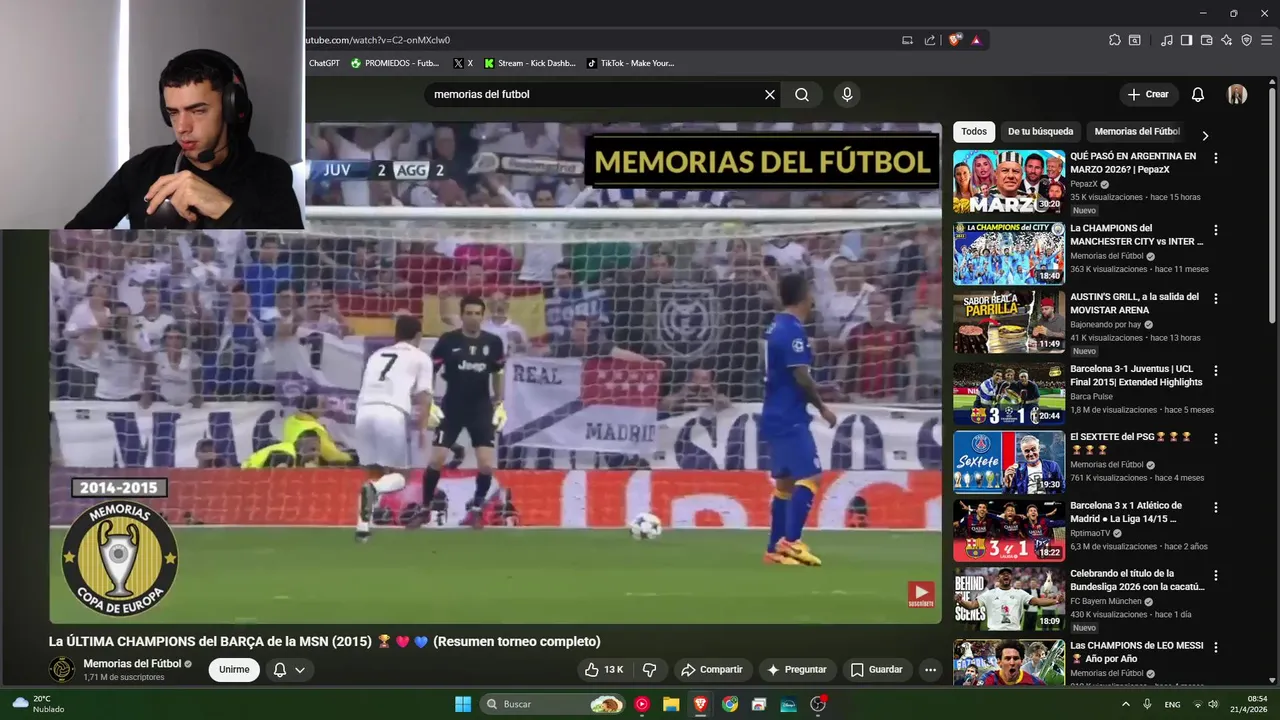Open File Explorer from the taskbar
Screen dimensions: 1280x720
[671, 704]
